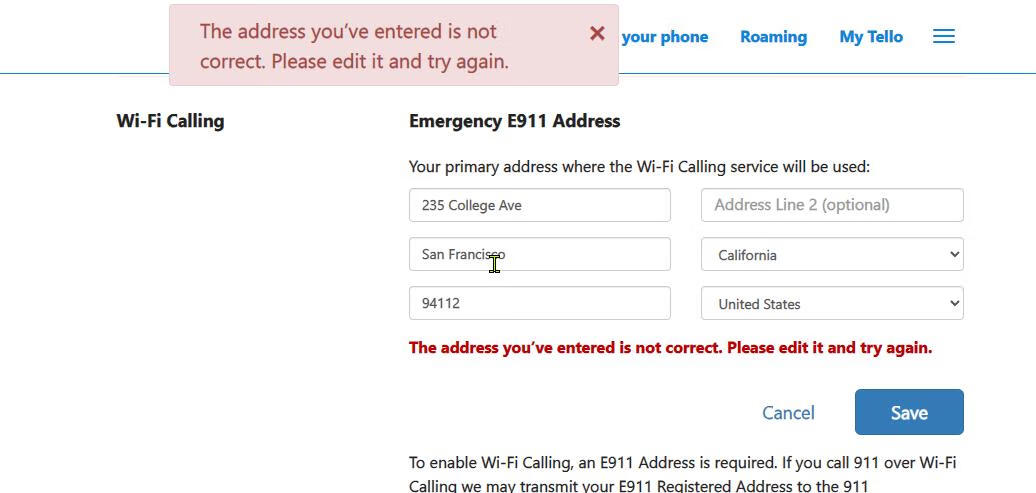Cancel the E911 address changes
The image size is (1036, 493).
[788, 413]
